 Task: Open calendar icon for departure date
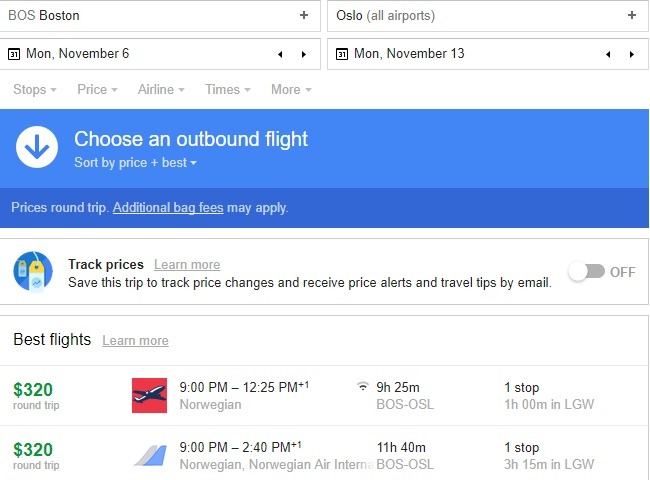14,54
